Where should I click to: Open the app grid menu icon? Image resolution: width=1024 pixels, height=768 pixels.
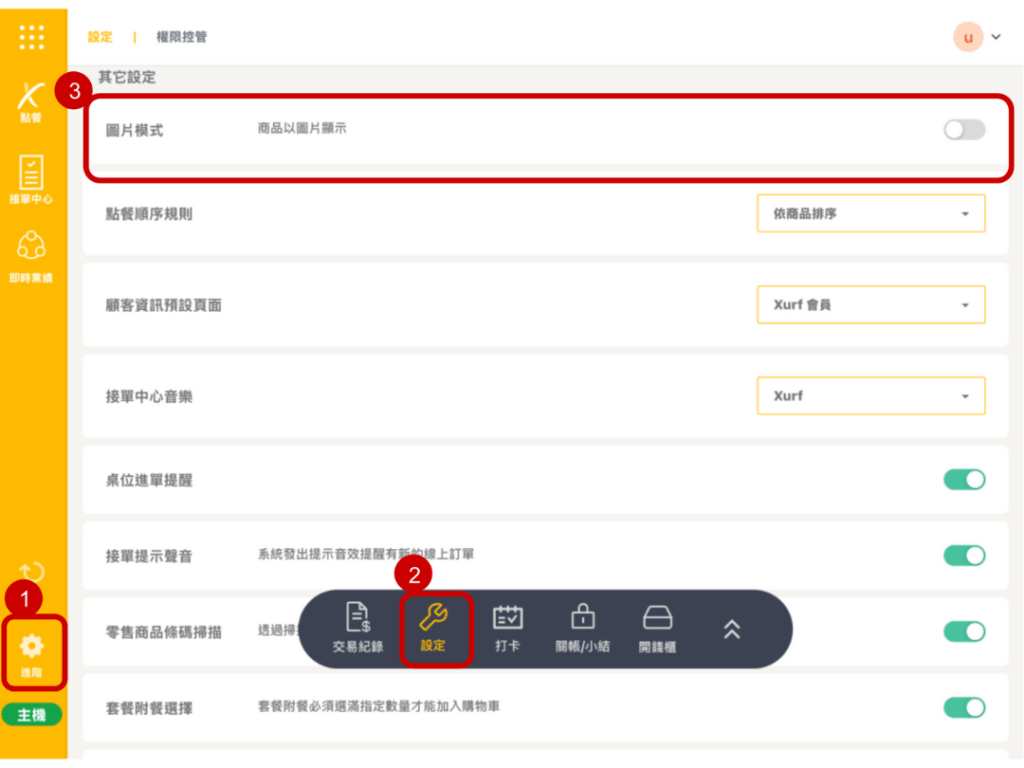(x=32, y=37)
